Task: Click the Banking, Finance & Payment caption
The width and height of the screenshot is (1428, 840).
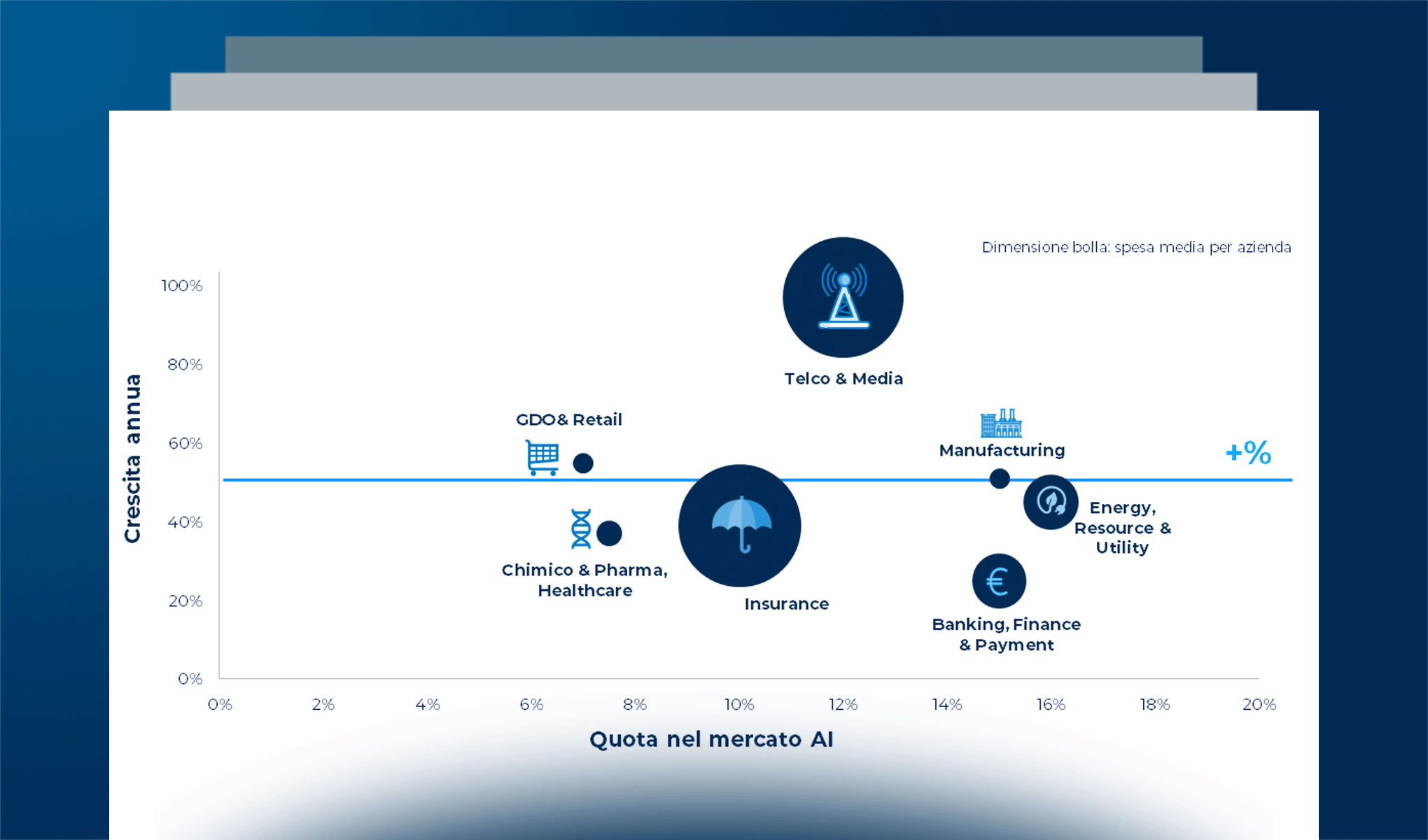Action: (1006, 634)
